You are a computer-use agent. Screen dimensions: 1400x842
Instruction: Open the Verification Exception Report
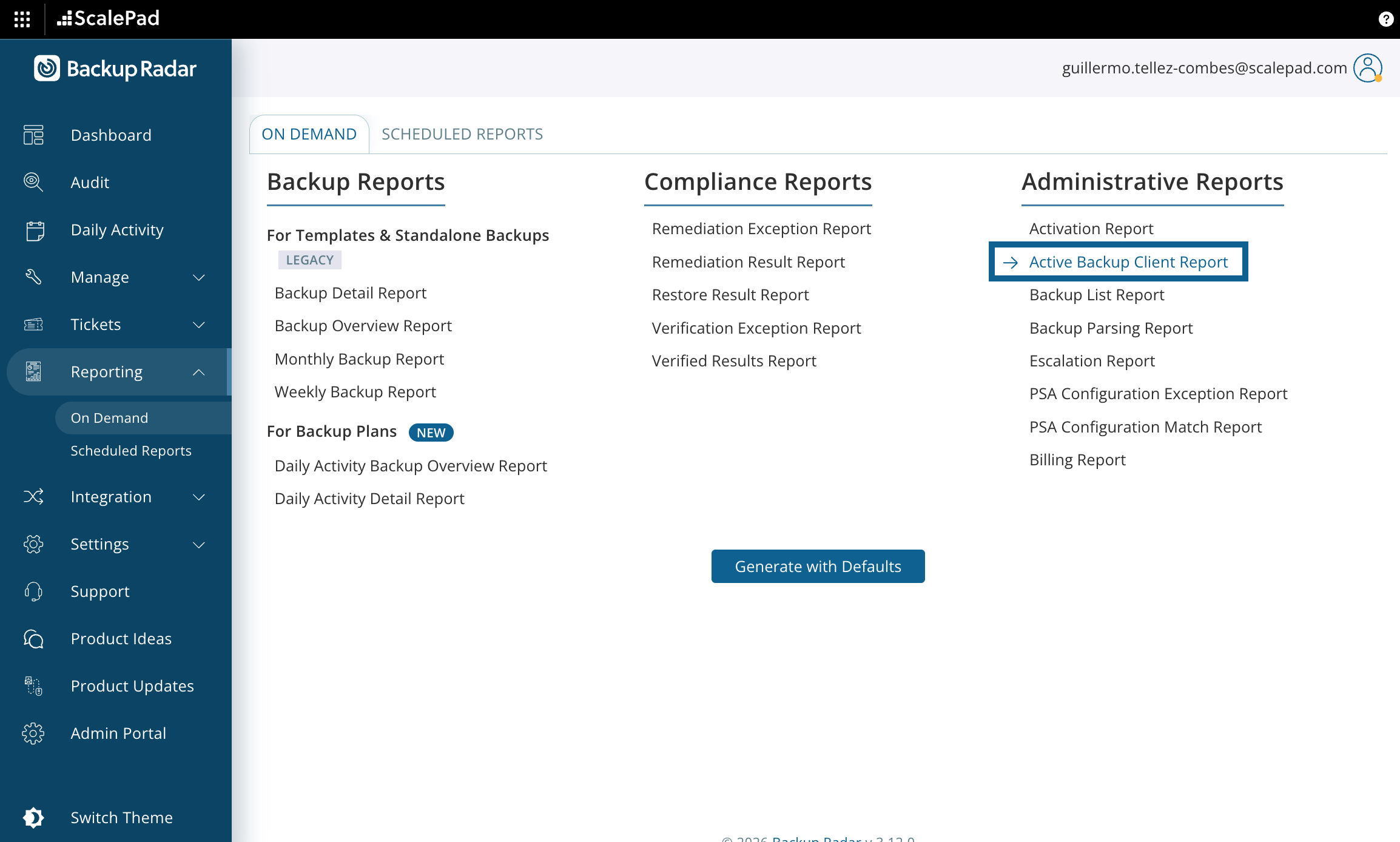pyautogui.click(x=756, y=328)
